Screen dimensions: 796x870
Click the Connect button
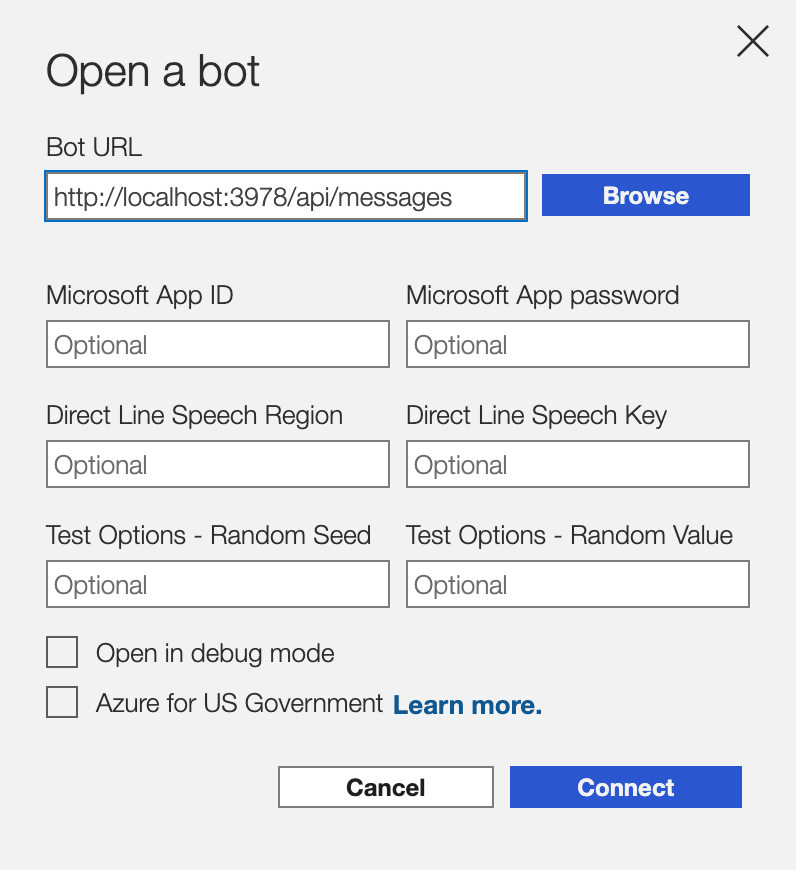(625, 787)
